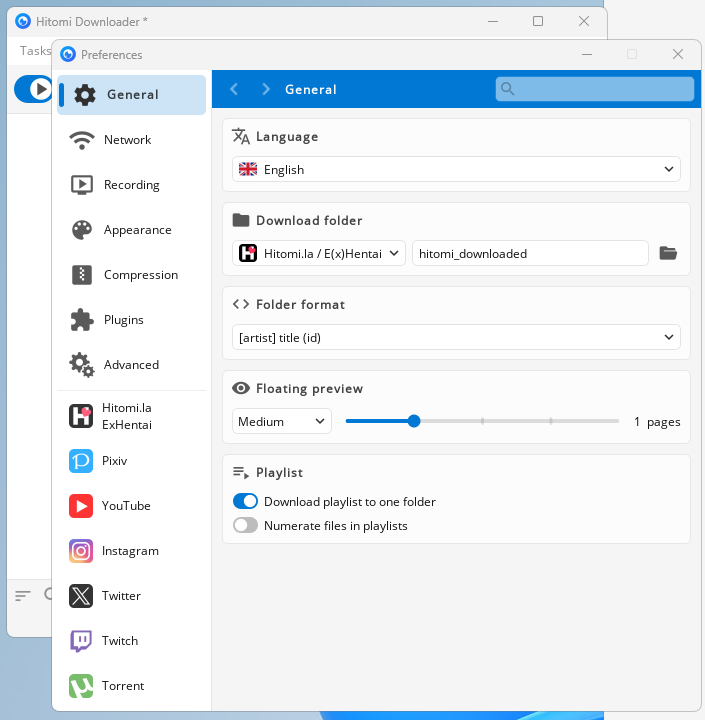Disable Download playlist to one folder
This screenshot has height=720, width=705.
tap(245, 502)
